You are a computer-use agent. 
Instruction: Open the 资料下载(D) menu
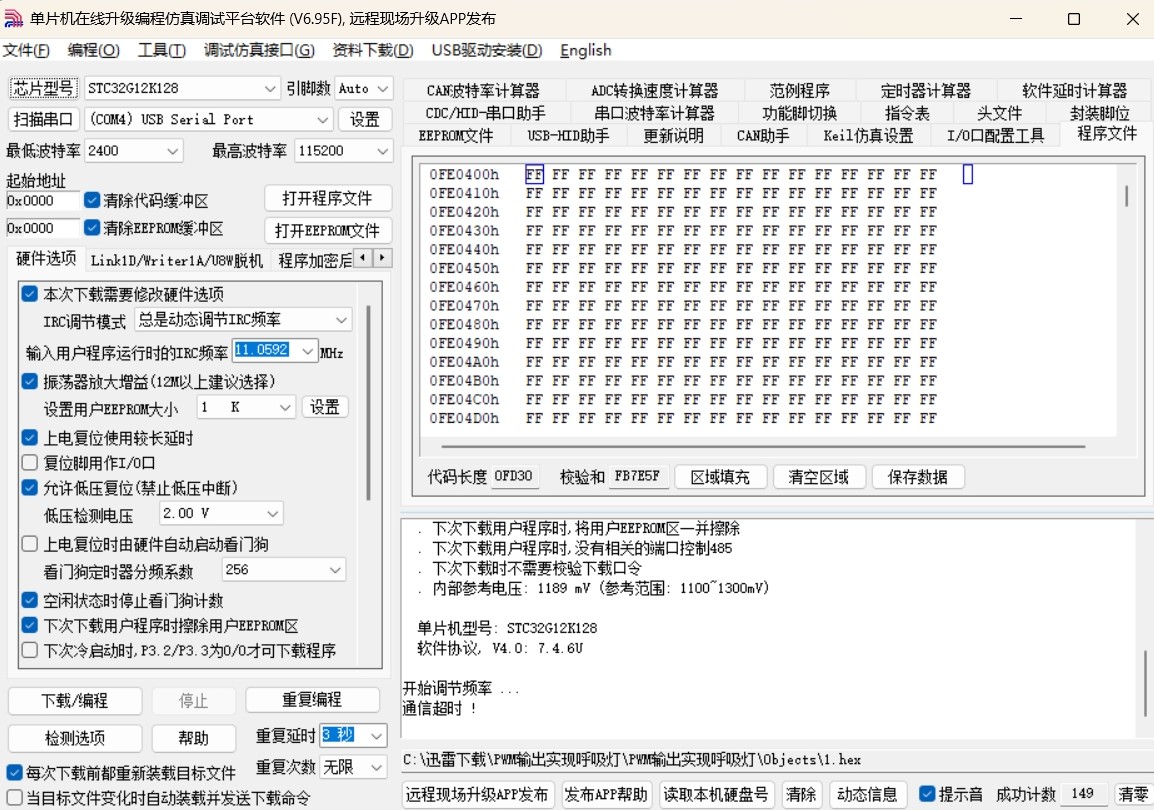pyautogui.click(x=372, y=50)
